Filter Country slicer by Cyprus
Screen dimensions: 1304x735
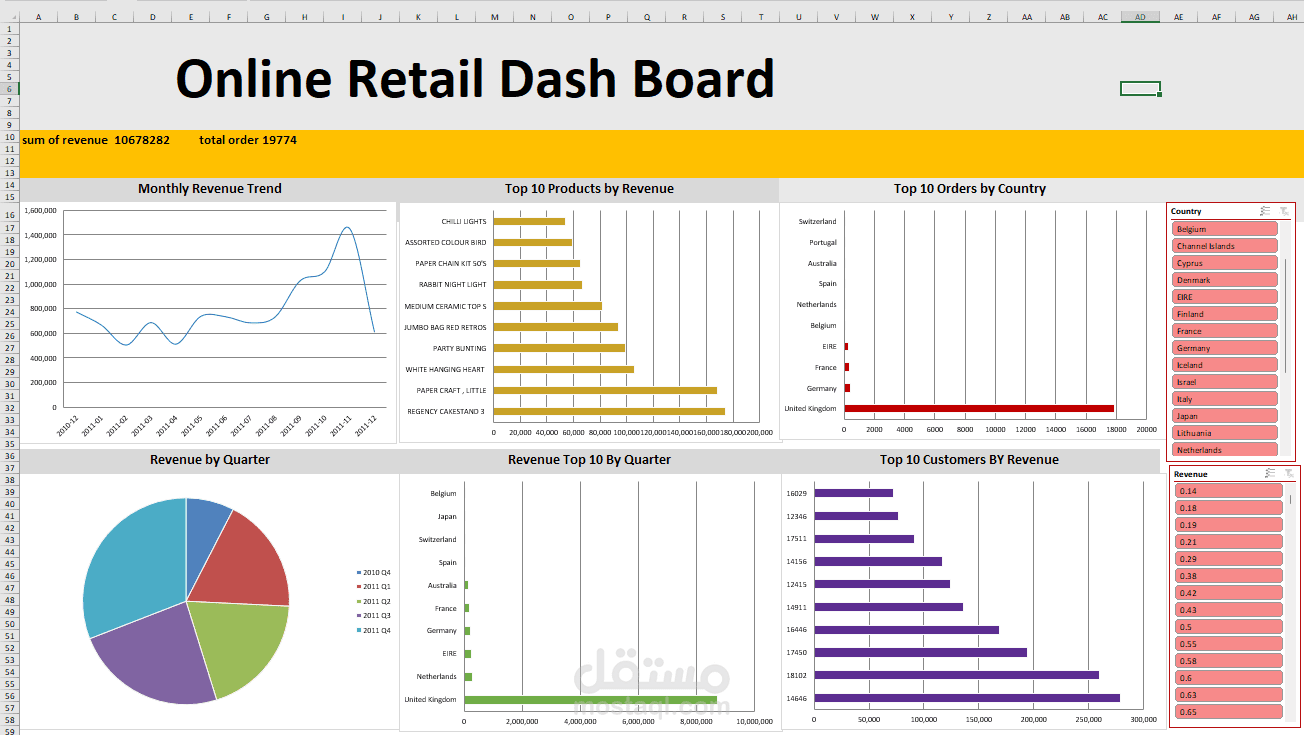pyautogui.click(x=1225, y=263)
